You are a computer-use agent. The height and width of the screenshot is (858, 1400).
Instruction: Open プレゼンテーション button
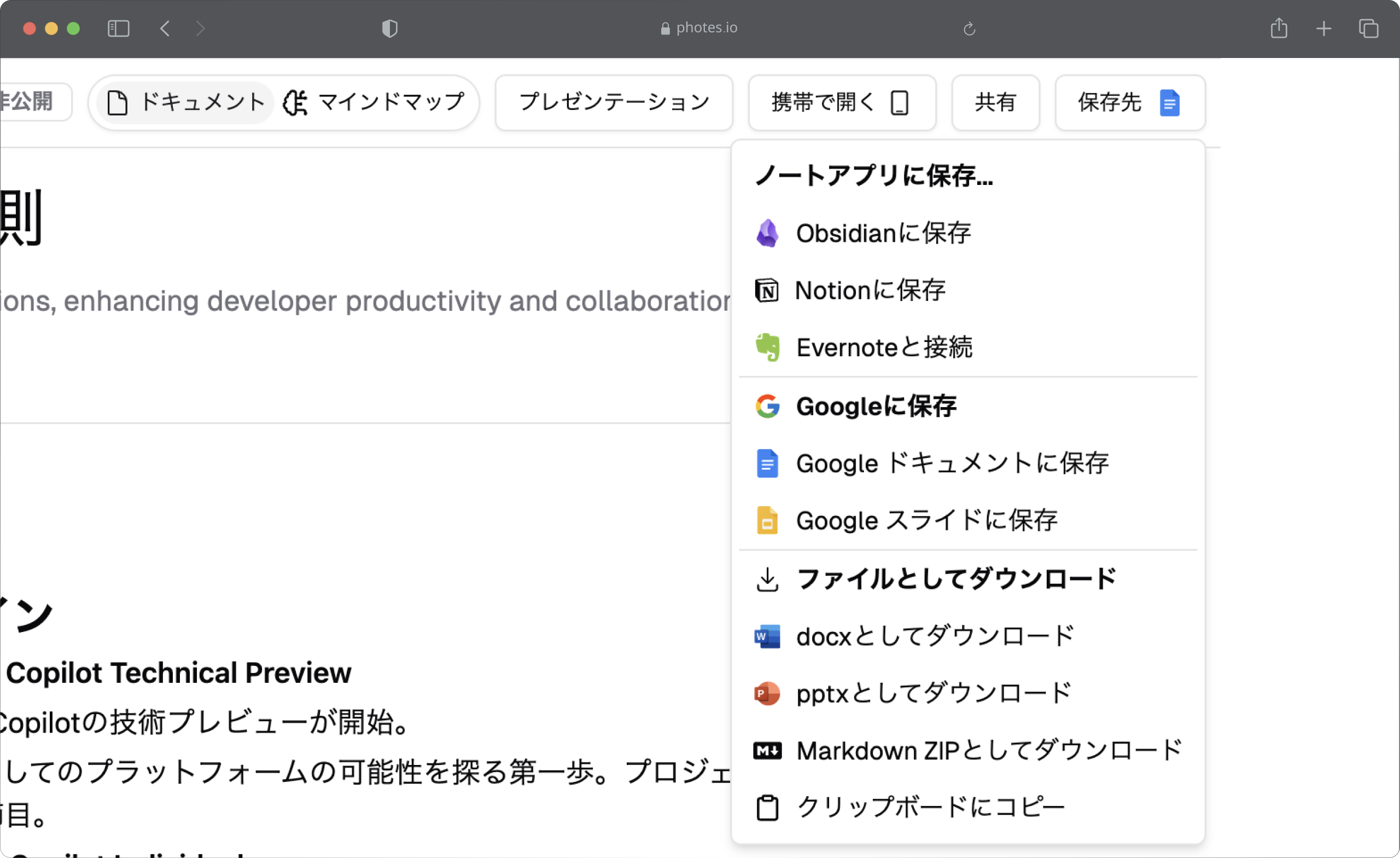[x=614, y=103]
